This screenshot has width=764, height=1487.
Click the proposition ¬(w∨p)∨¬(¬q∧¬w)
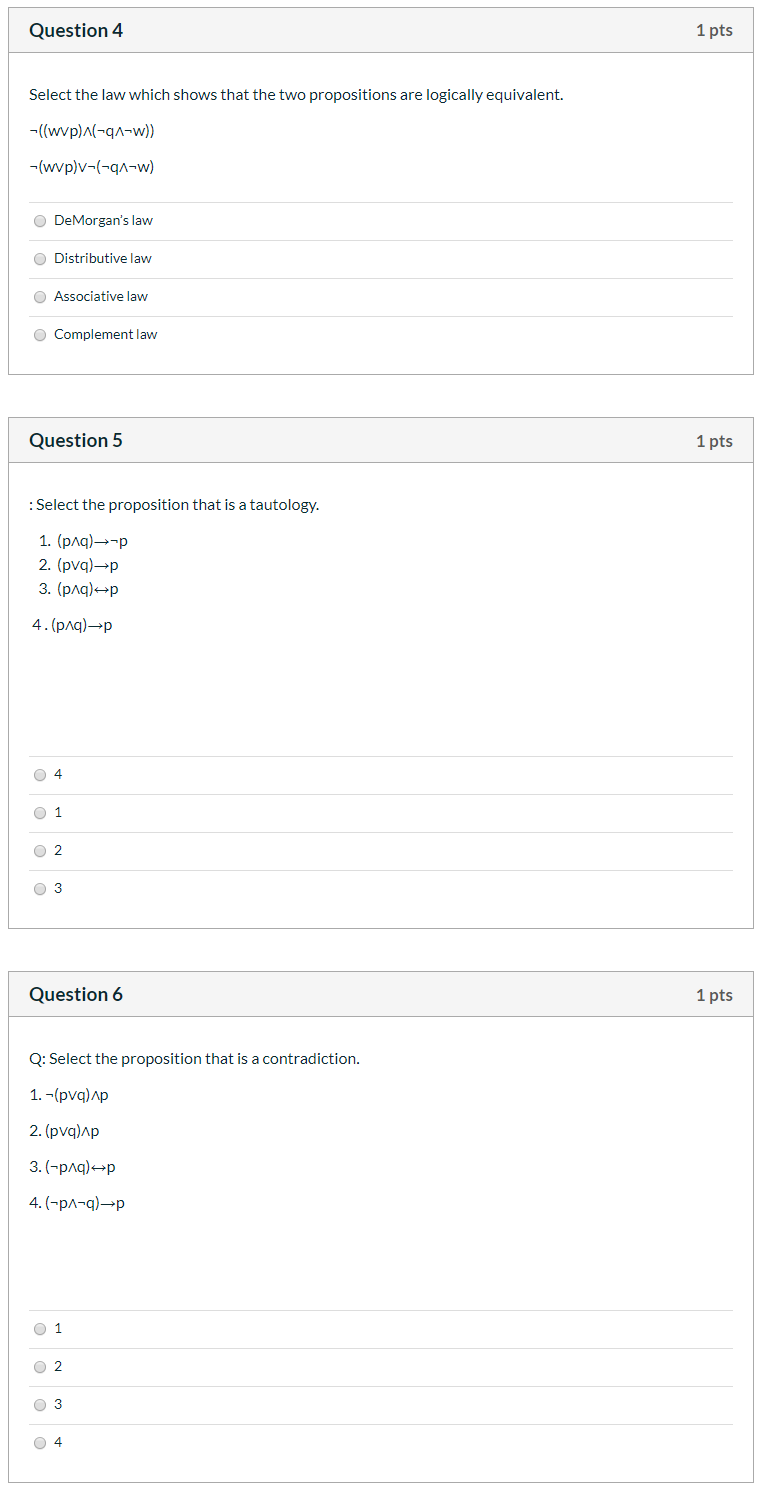pos(91,166)
